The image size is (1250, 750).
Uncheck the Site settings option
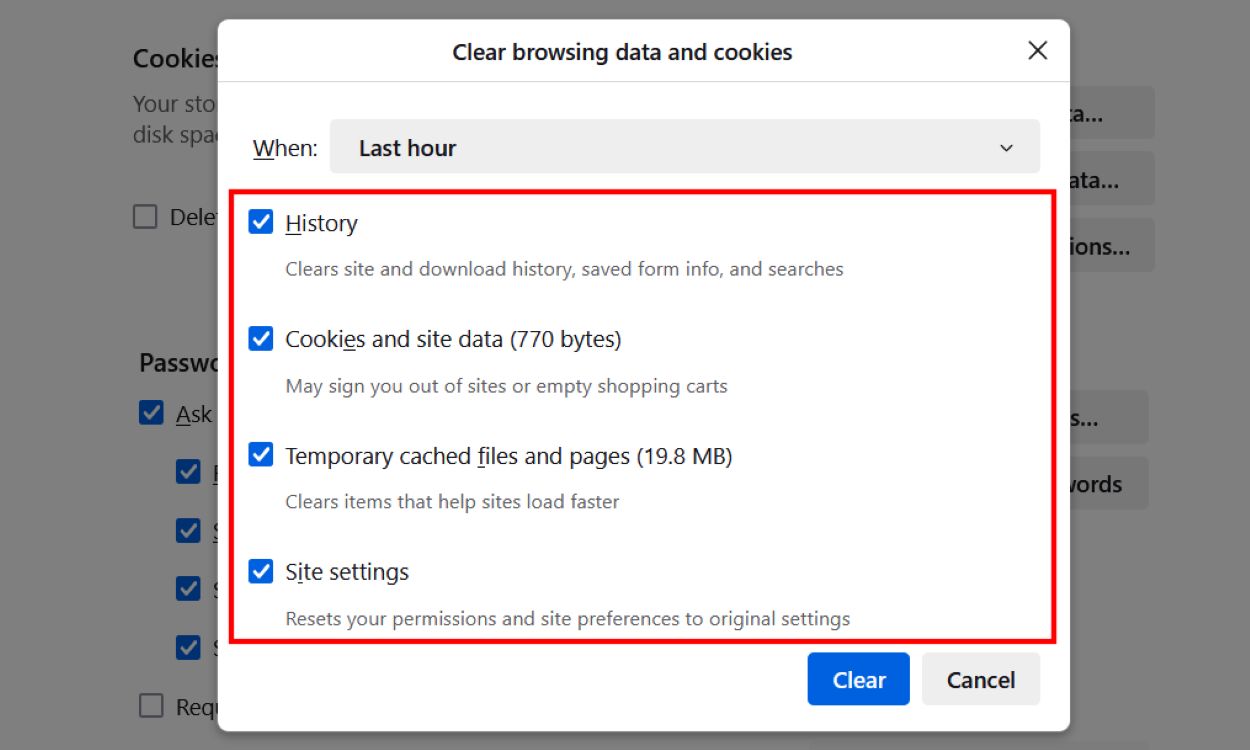coord(261,571)
